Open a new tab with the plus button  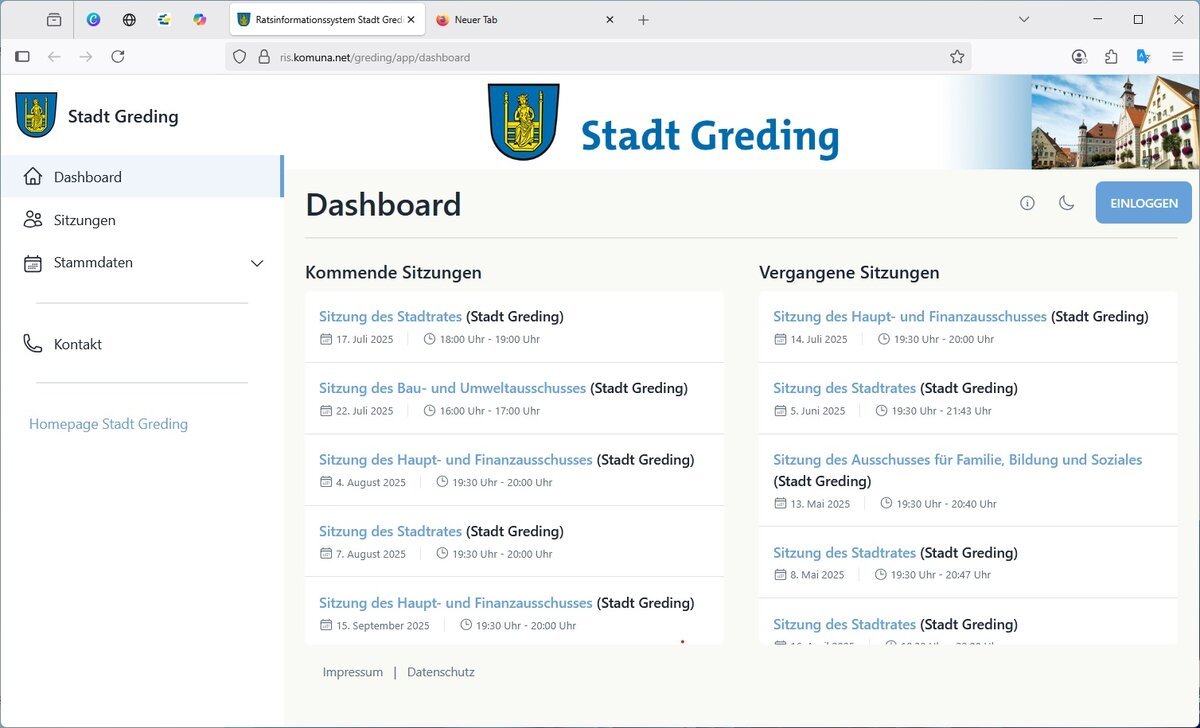(x=643, y=20)
